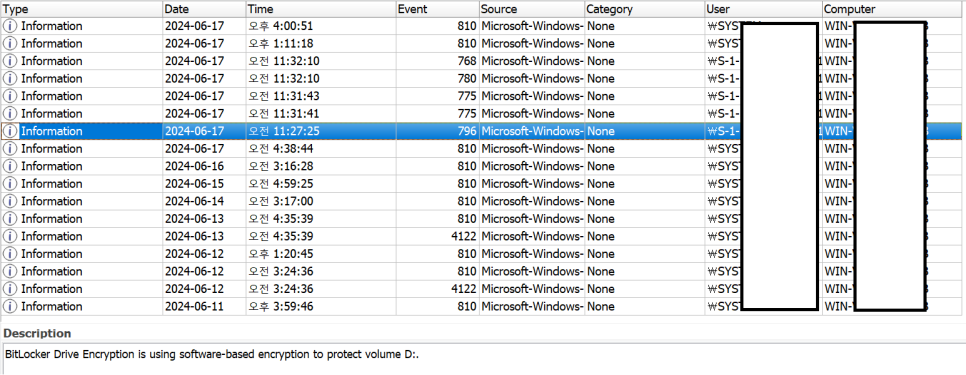
Task: Click the info icon of the 오전 11:31:43 row
Action: 10,96
